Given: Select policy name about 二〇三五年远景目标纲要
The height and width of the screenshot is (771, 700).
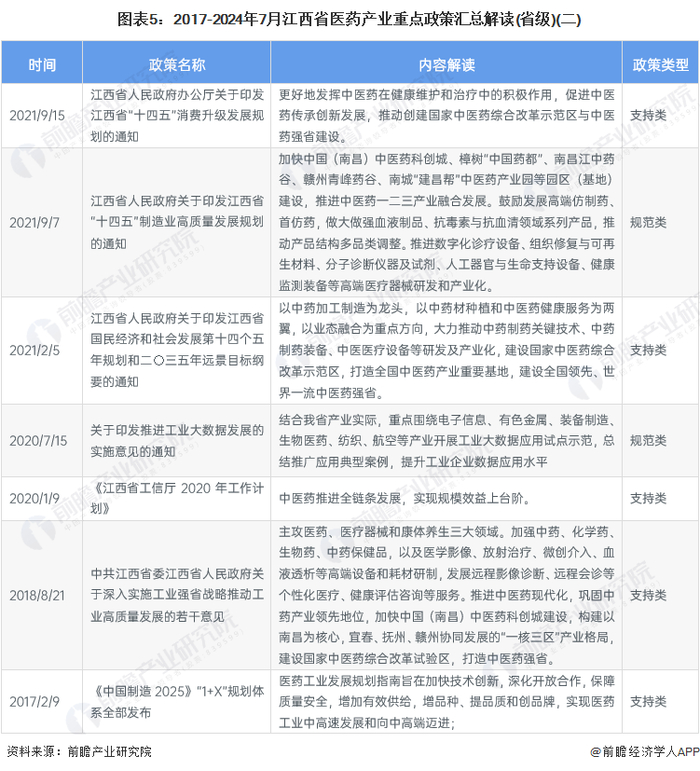Looking at the screenshot, I should point(177,350).
